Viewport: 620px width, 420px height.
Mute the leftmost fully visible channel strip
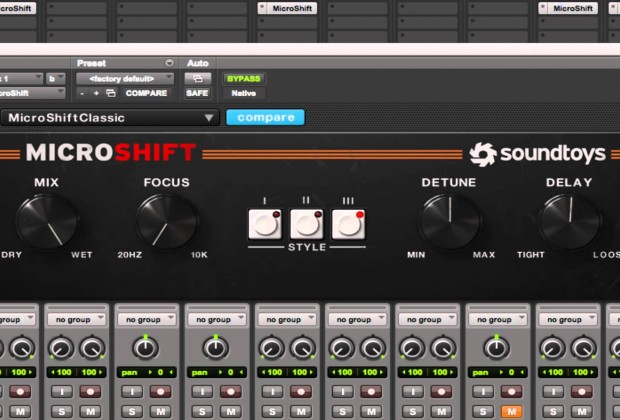point(91,411)
